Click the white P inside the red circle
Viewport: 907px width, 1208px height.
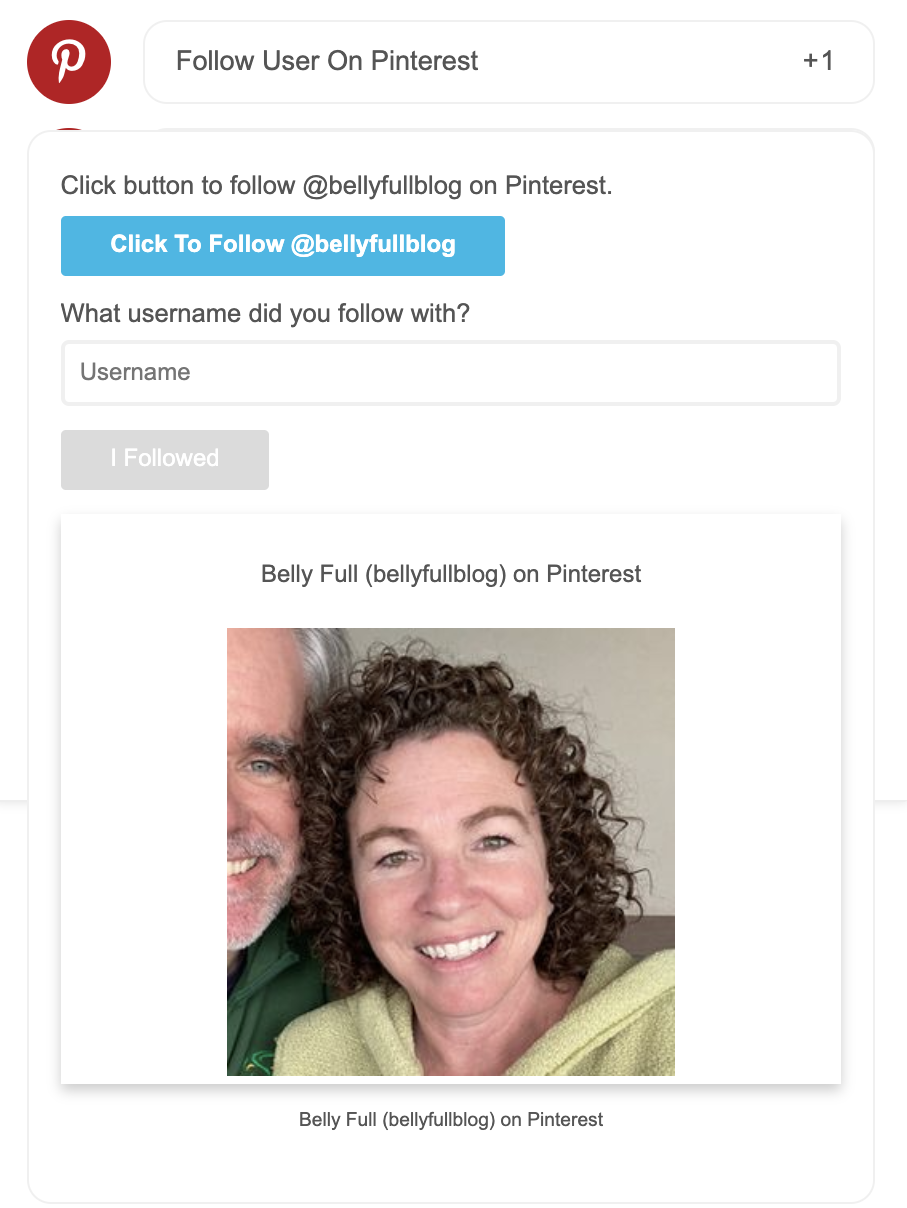tap(68, 62)
